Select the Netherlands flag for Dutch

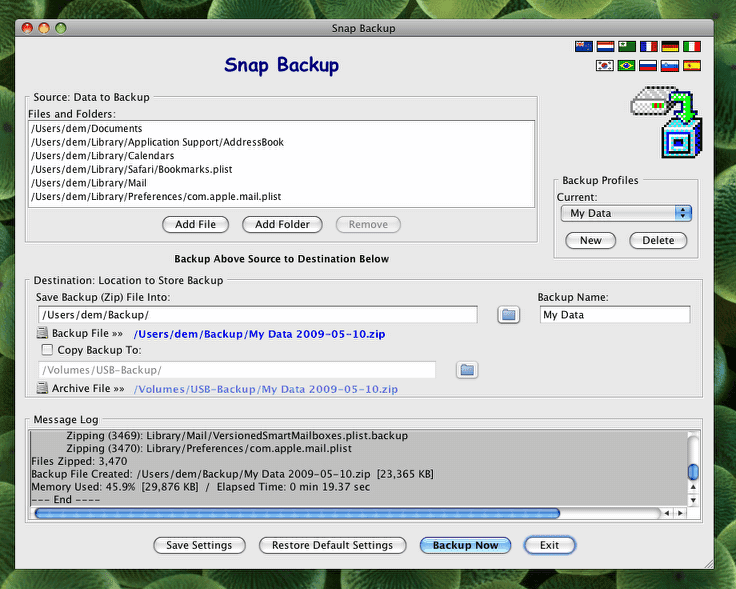605,46
